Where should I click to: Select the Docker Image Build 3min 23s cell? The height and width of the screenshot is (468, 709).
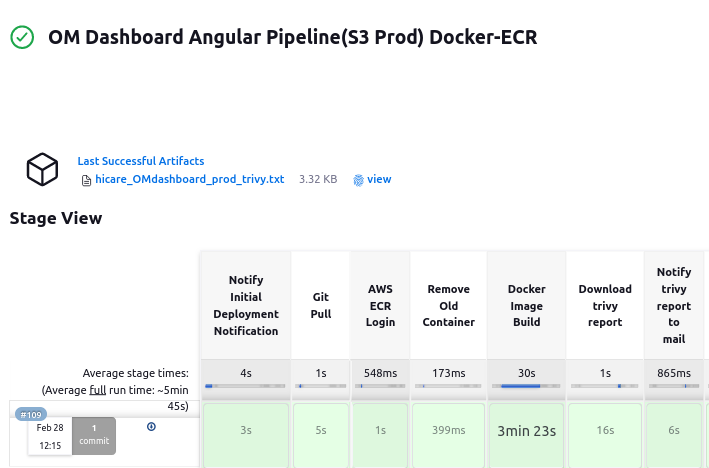526,431
